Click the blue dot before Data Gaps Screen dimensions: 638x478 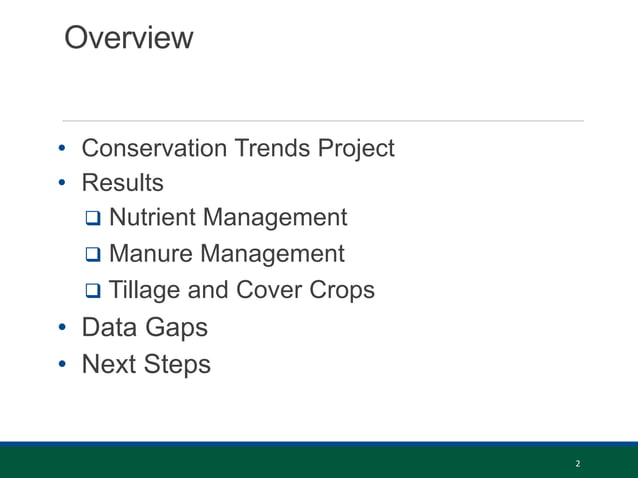(62, 327)
